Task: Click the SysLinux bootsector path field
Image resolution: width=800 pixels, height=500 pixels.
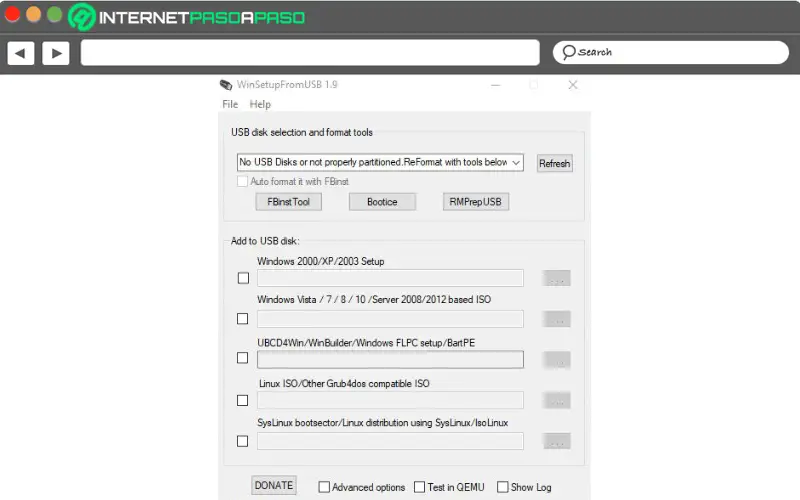Action: (390, 441)
